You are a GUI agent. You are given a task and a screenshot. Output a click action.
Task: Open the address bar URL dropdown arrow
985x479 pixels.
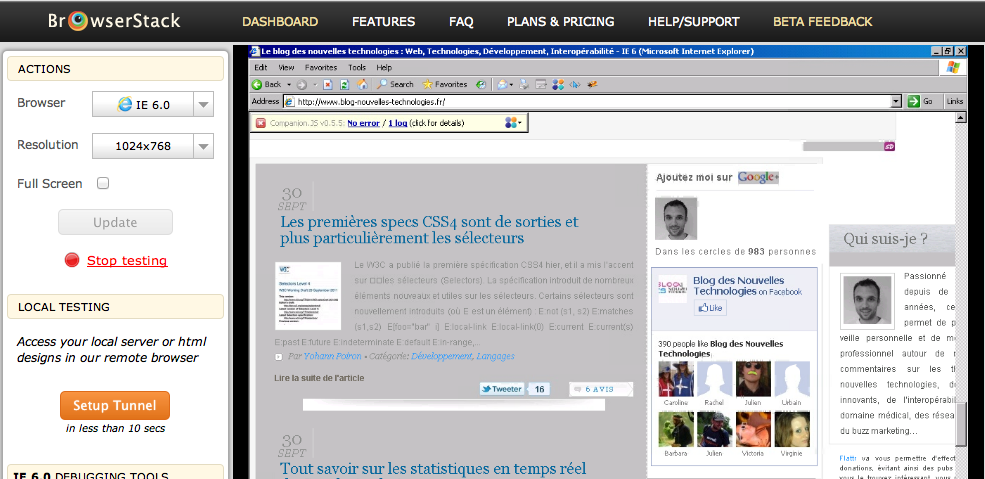896,101
